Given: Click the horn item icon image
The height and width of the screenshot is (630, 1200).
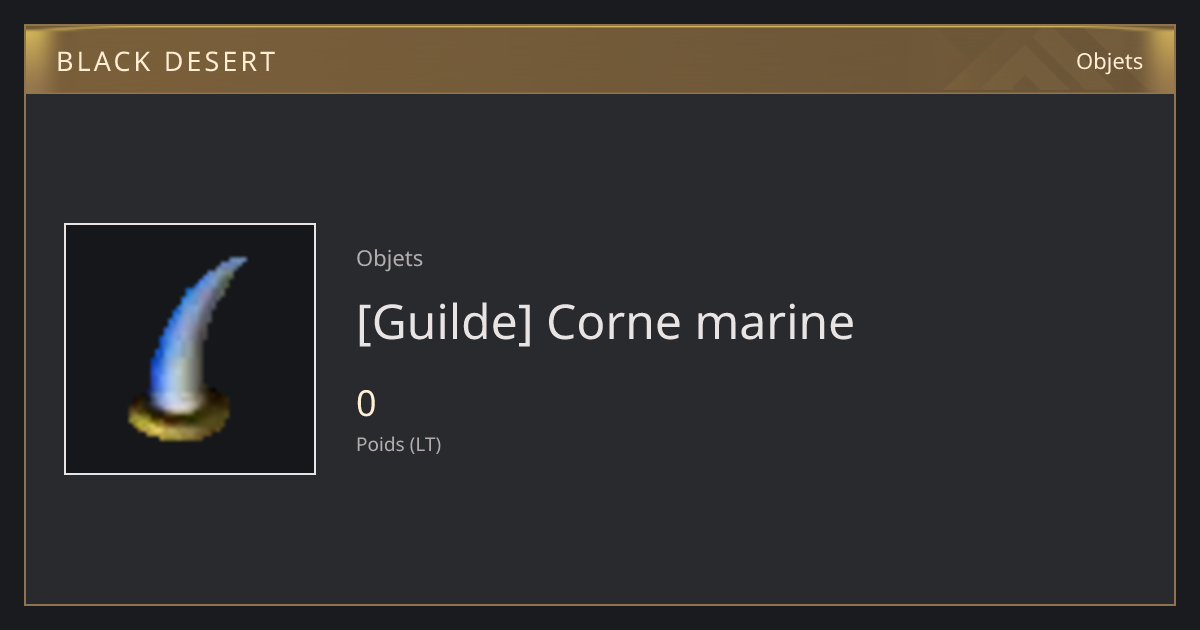Looking at the screenshot, I should (188, 349).
